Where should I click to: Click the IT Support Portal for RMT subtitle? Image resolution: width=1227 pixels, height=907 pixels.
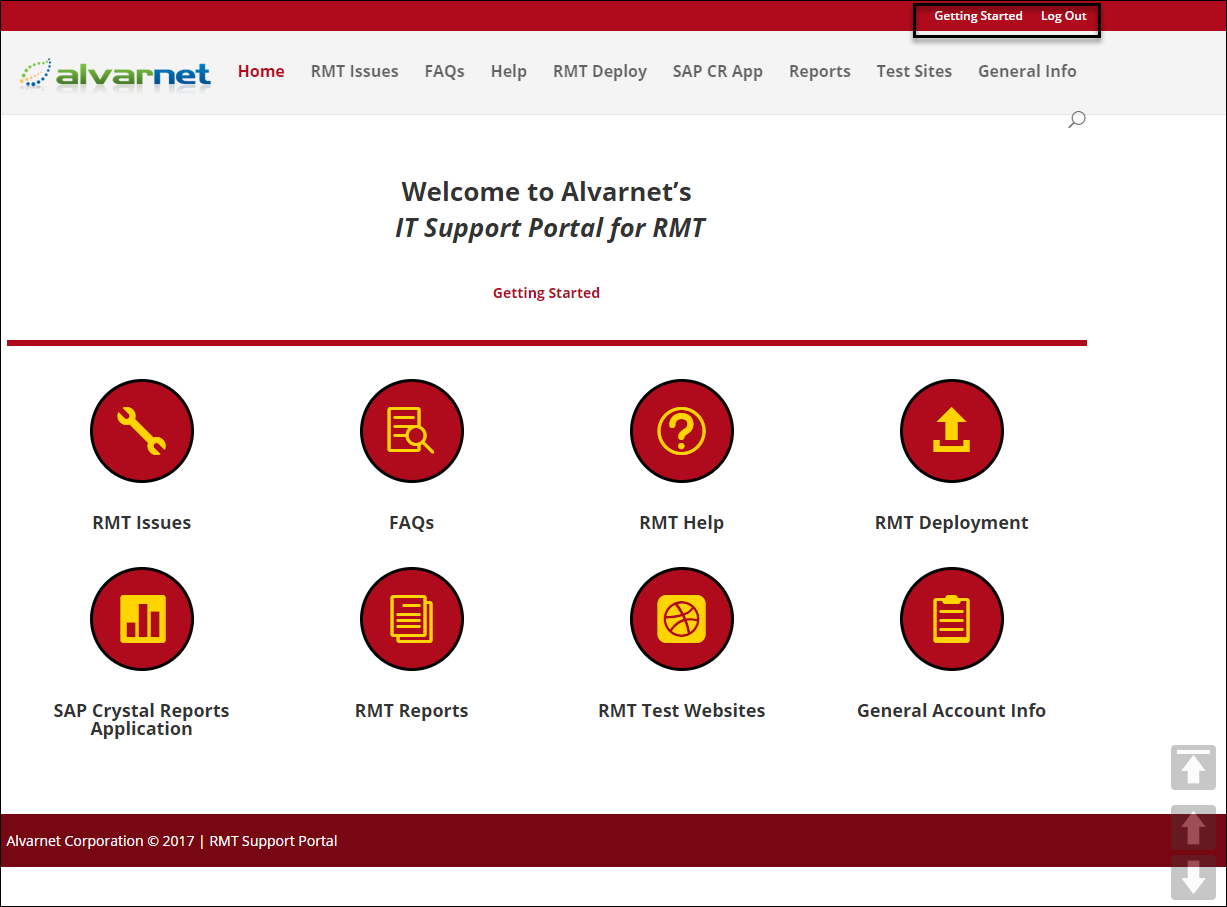(550, 228)
